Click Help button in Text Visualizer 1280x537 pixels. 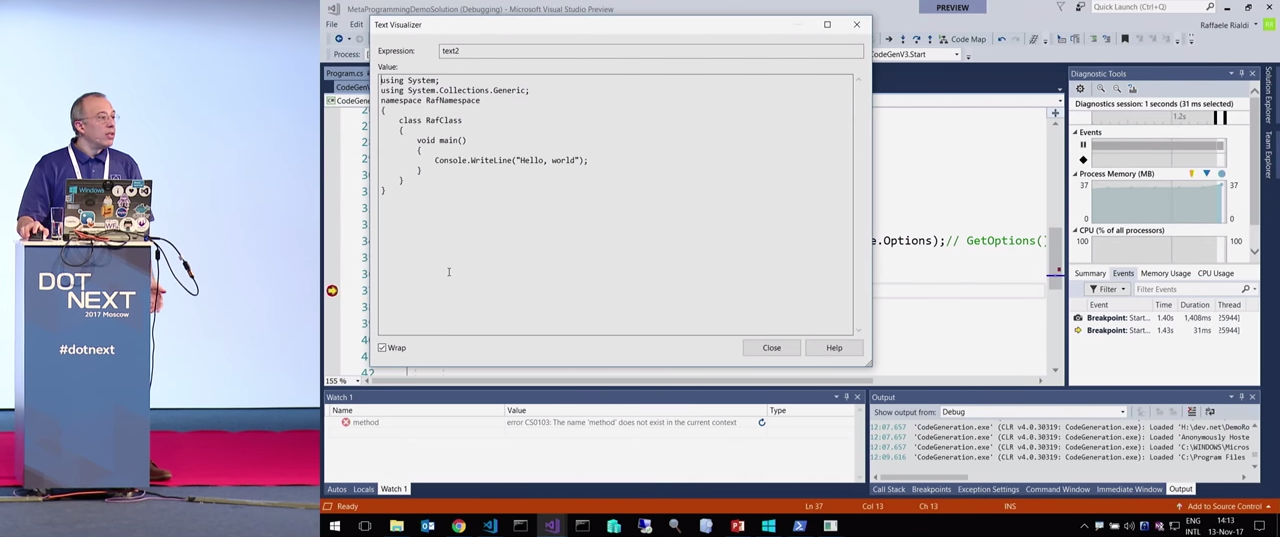pyautogui.click(x=834, y=348)
